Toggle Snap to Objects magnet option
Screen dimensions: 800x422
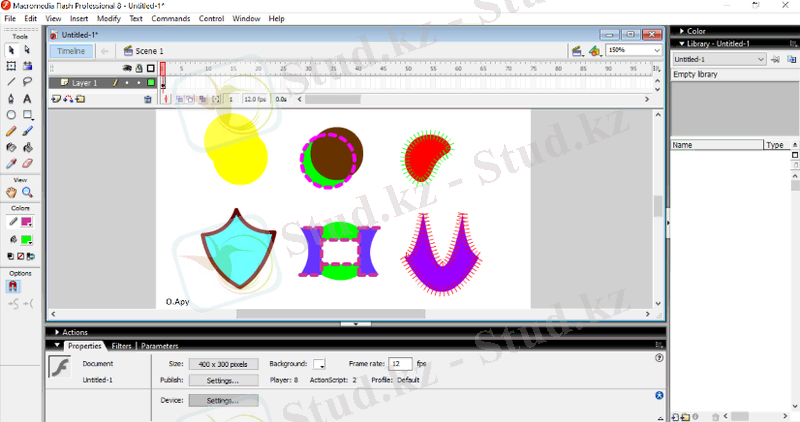click(13, 286)
